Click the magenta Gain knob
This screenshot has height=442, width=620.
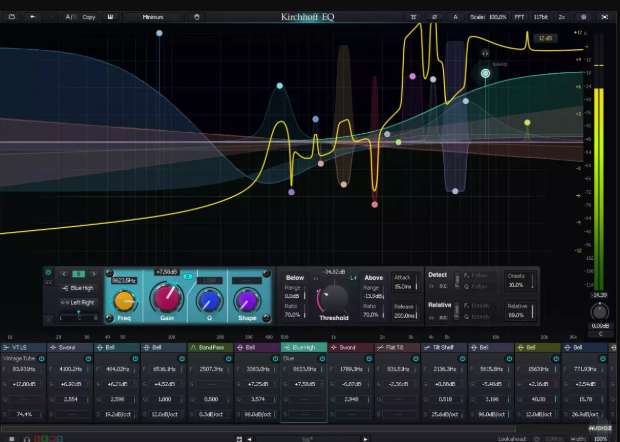point(166,298)
